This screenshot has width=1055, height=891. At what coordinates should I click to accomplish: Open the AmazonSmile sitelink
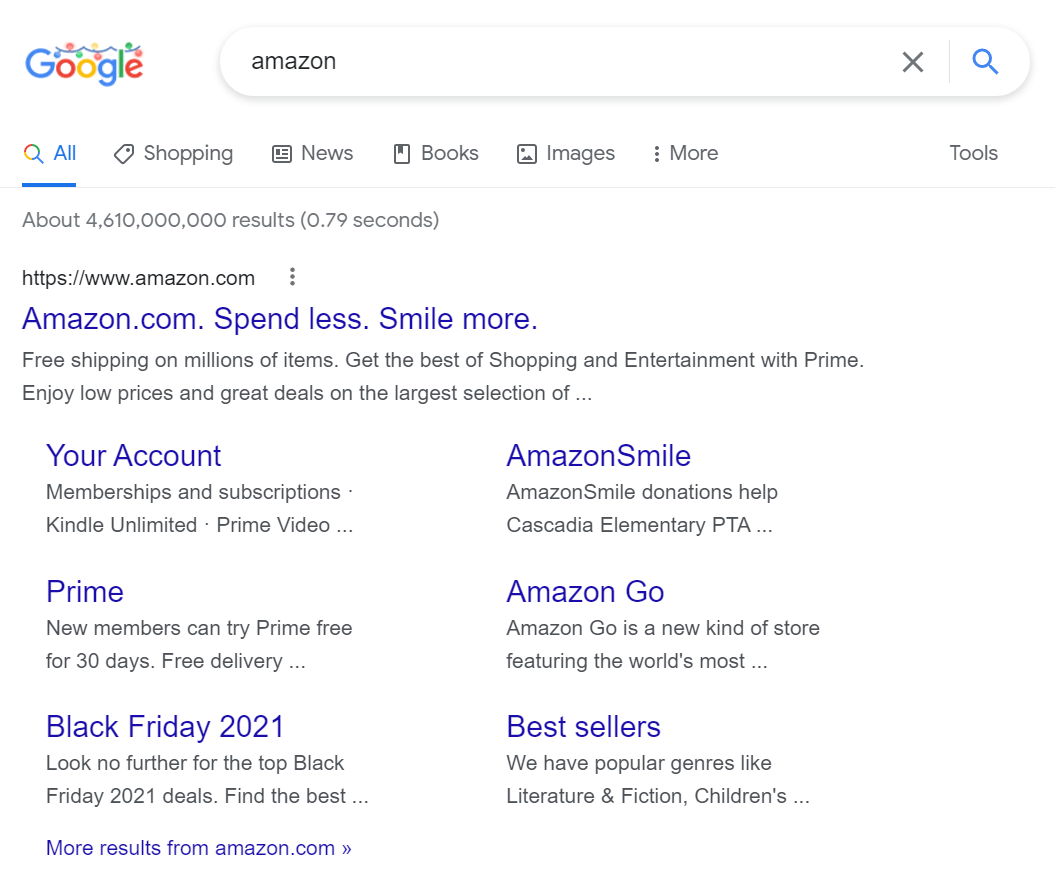[598, 456]
